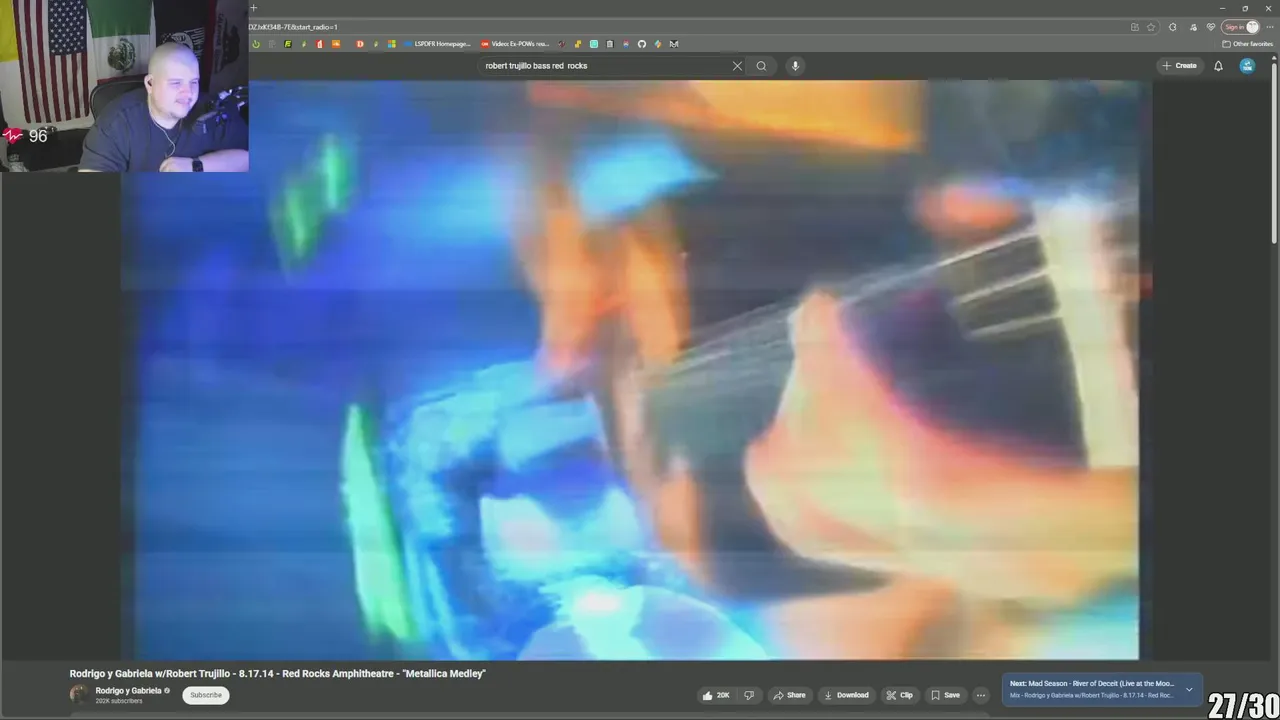Dislike the video with thumbs down
Viewport: 1280px width, 720px height.
coord(749,695)
